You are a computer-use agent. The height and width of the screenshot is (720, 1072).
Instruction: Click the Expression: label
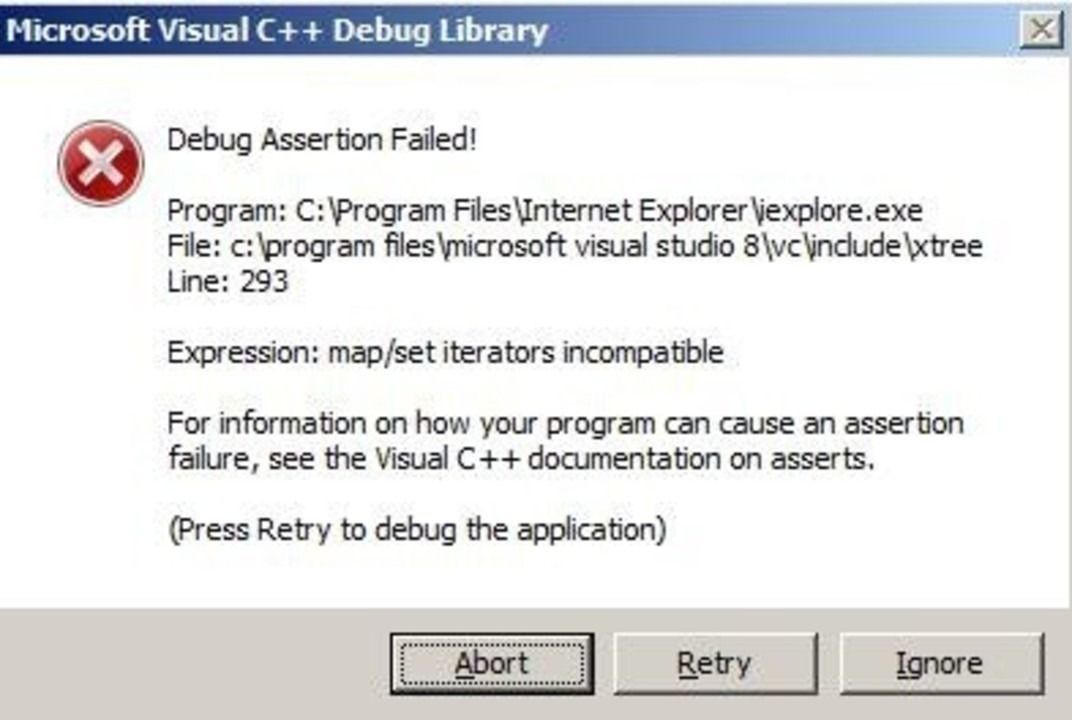click(243, 352)
